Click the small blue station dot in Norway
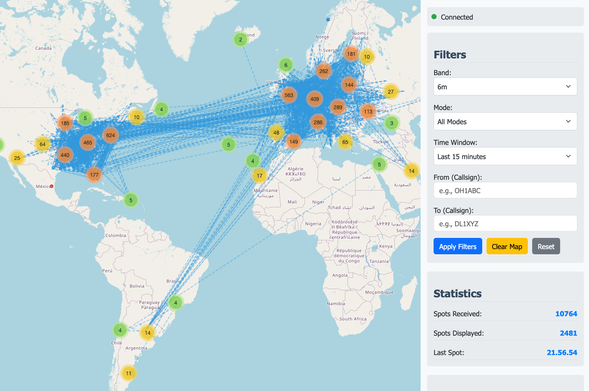The width and height of the screenshot is (589, 391). tap(328, 19)
